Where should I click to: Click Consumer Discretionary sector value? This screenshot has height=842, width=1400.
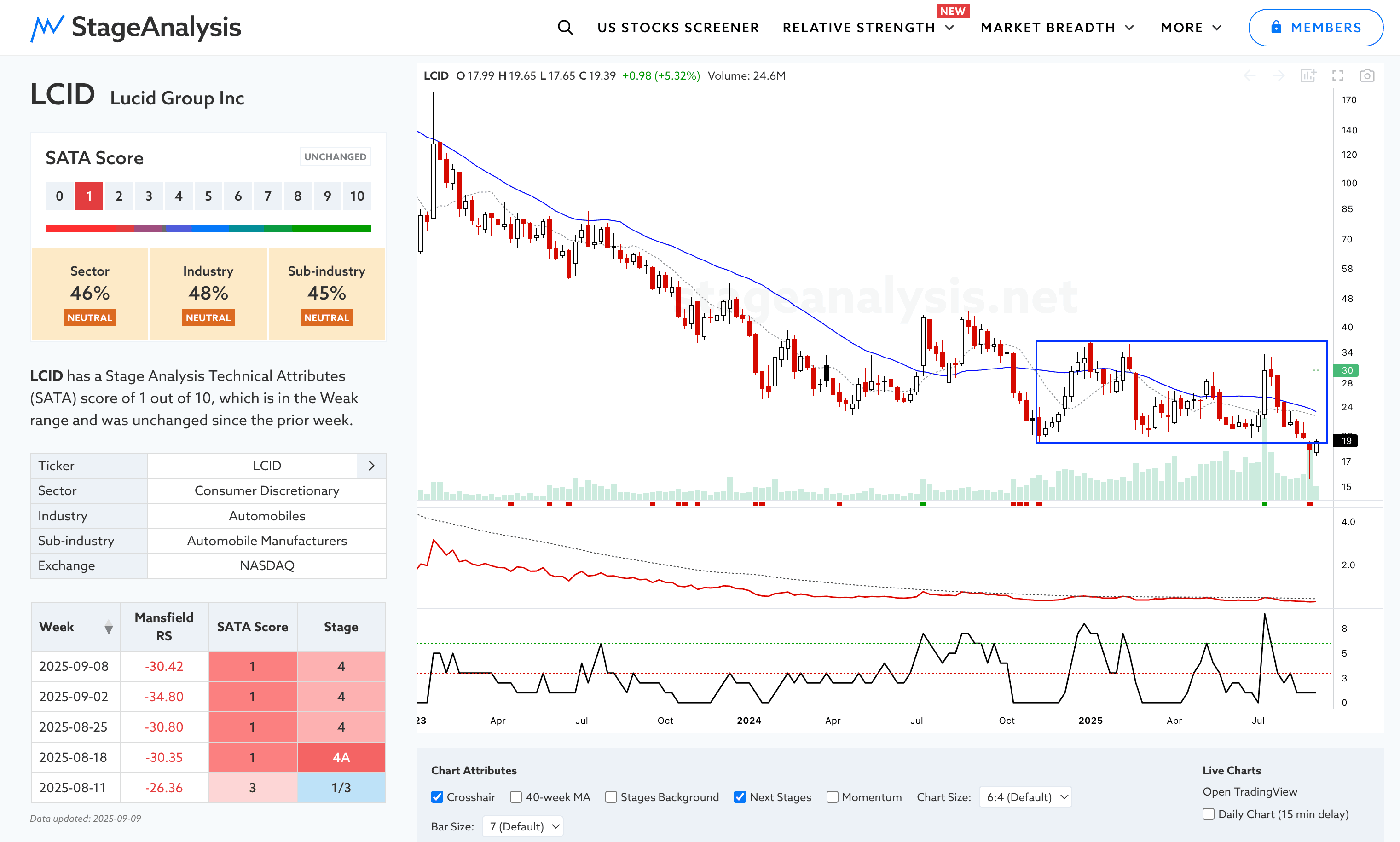(x=267, y=491)
